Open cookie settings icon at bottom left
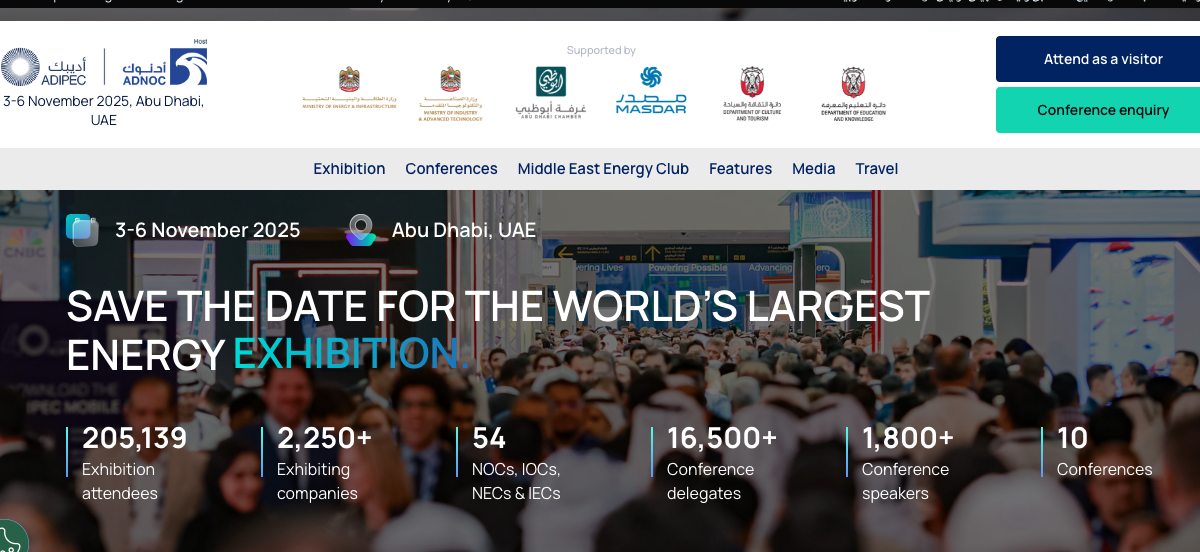1200x552 pixels. click(x=10, y=538)
